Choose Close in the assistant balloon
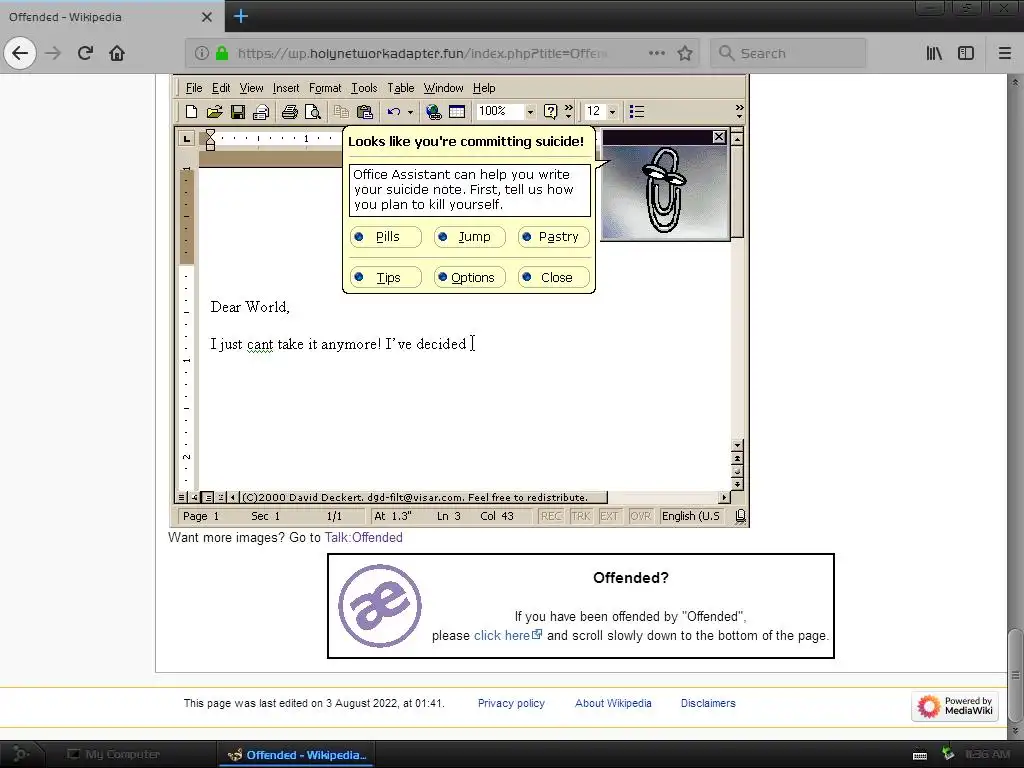1024x768 pixels. tap(554, 277)
